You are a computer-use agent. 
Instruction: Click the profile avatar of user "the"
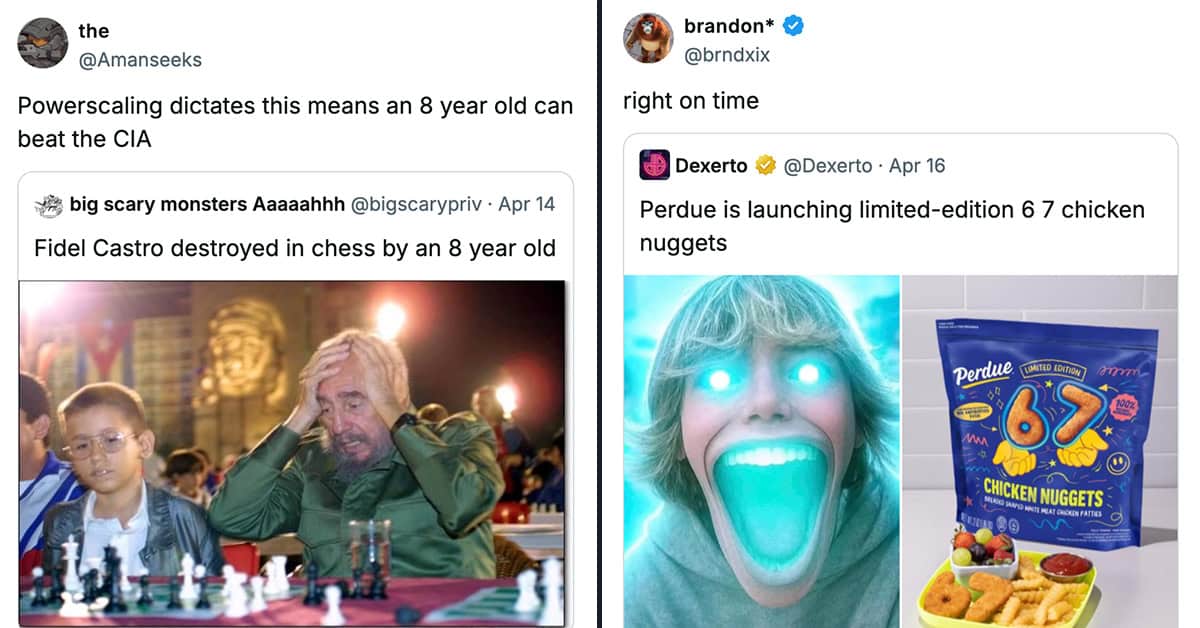point(43,44)
